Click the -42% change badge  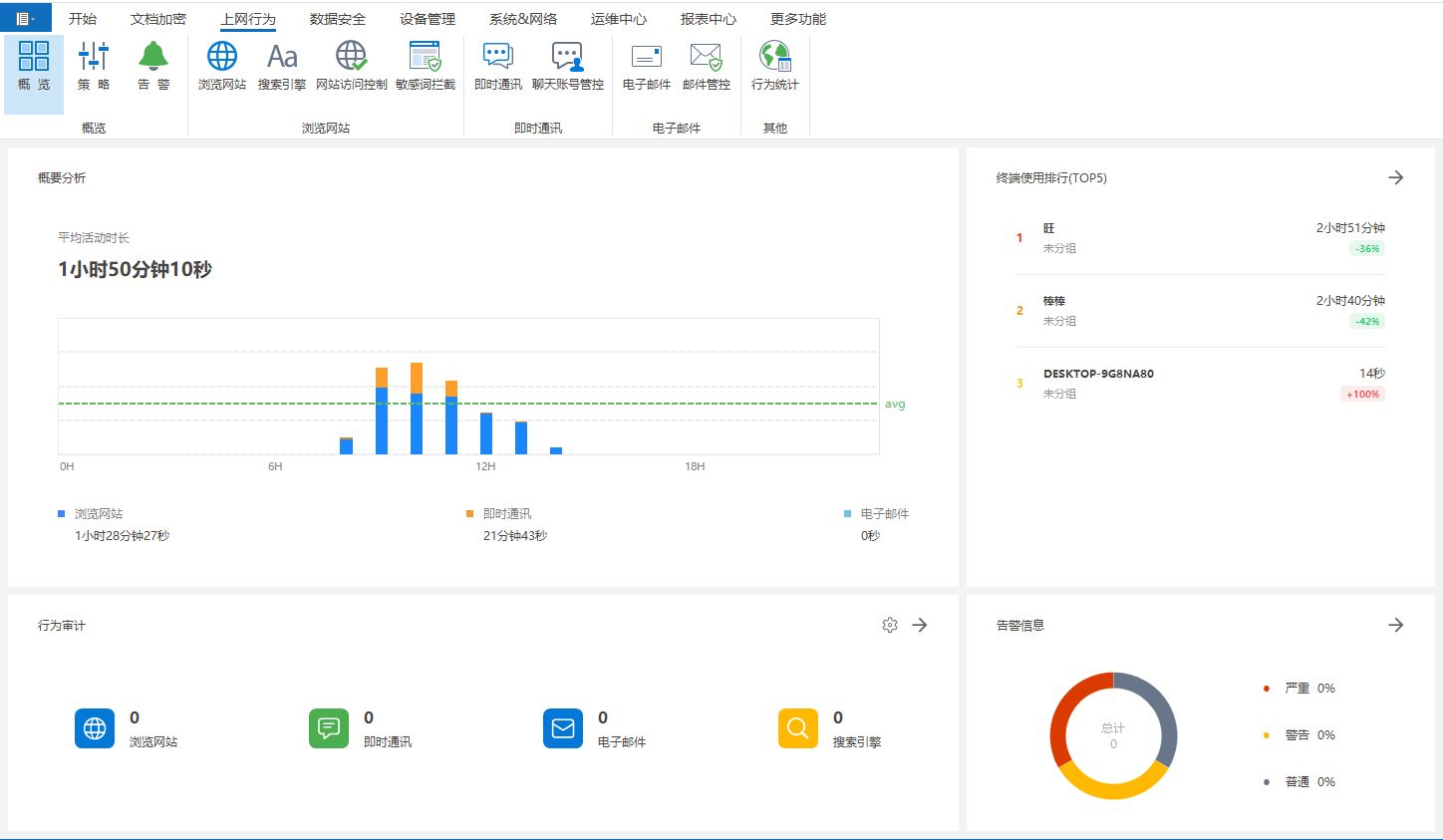(1367, 322)
